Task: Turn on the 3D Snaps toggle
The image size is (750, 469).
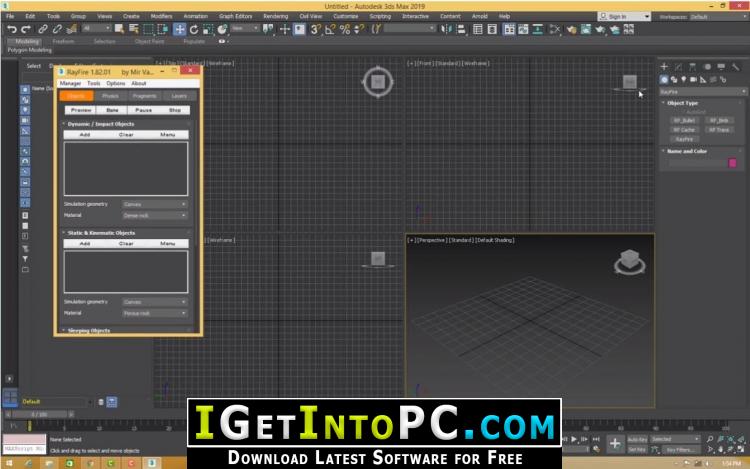Action: click(315, 29)
